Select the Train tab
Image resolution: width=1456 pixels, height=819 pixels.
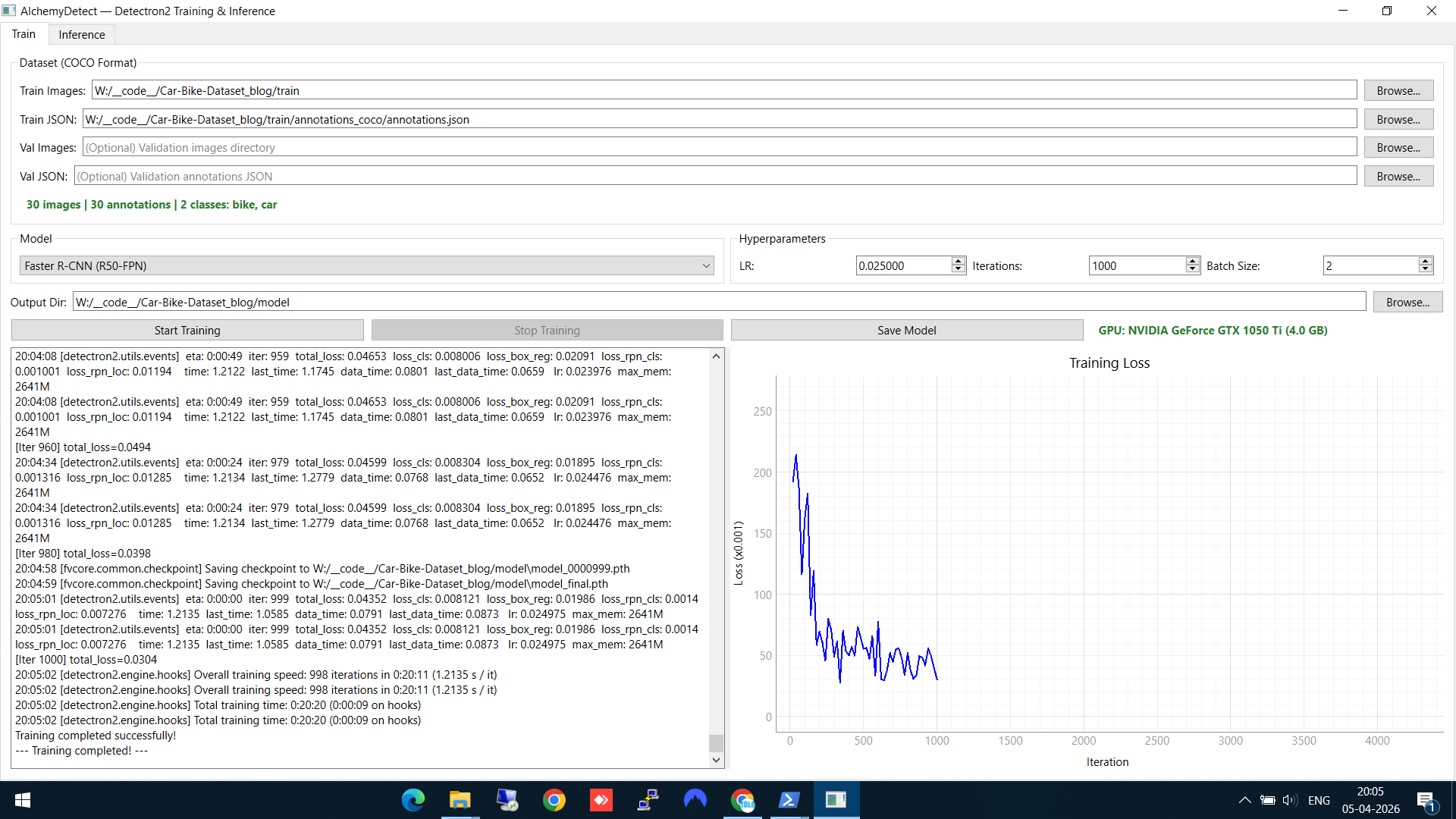tap(24, 33)
